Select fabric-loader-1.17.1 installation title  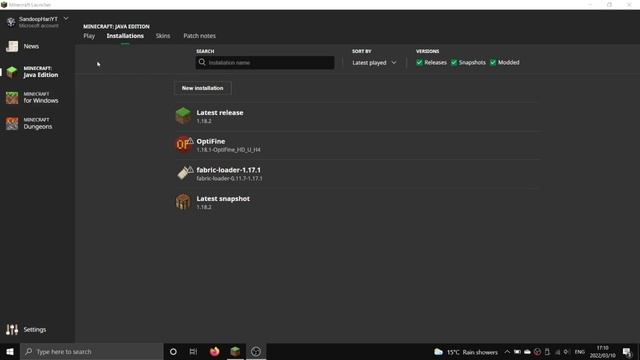[x=229, y=170]
